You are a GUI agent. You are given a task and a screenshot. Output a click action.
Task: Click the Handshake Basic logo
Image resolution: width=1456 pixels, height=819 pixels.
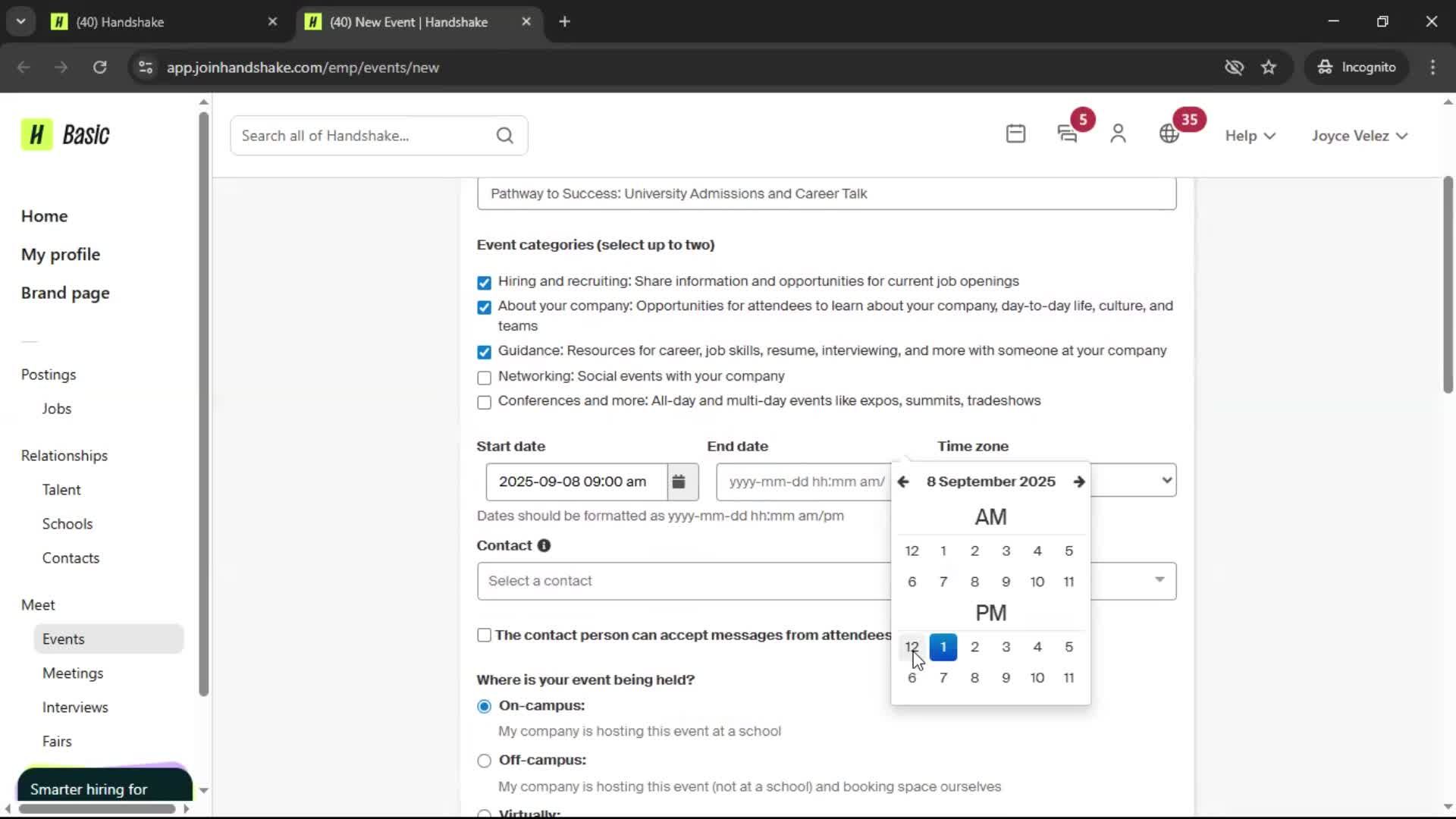click(x=65, y=135)
